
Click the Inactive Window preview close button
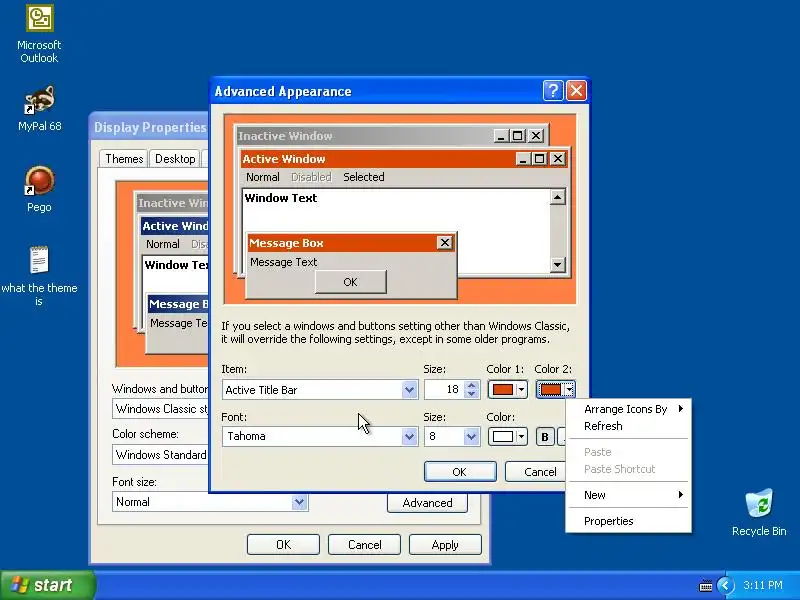(x=536, y=136)
